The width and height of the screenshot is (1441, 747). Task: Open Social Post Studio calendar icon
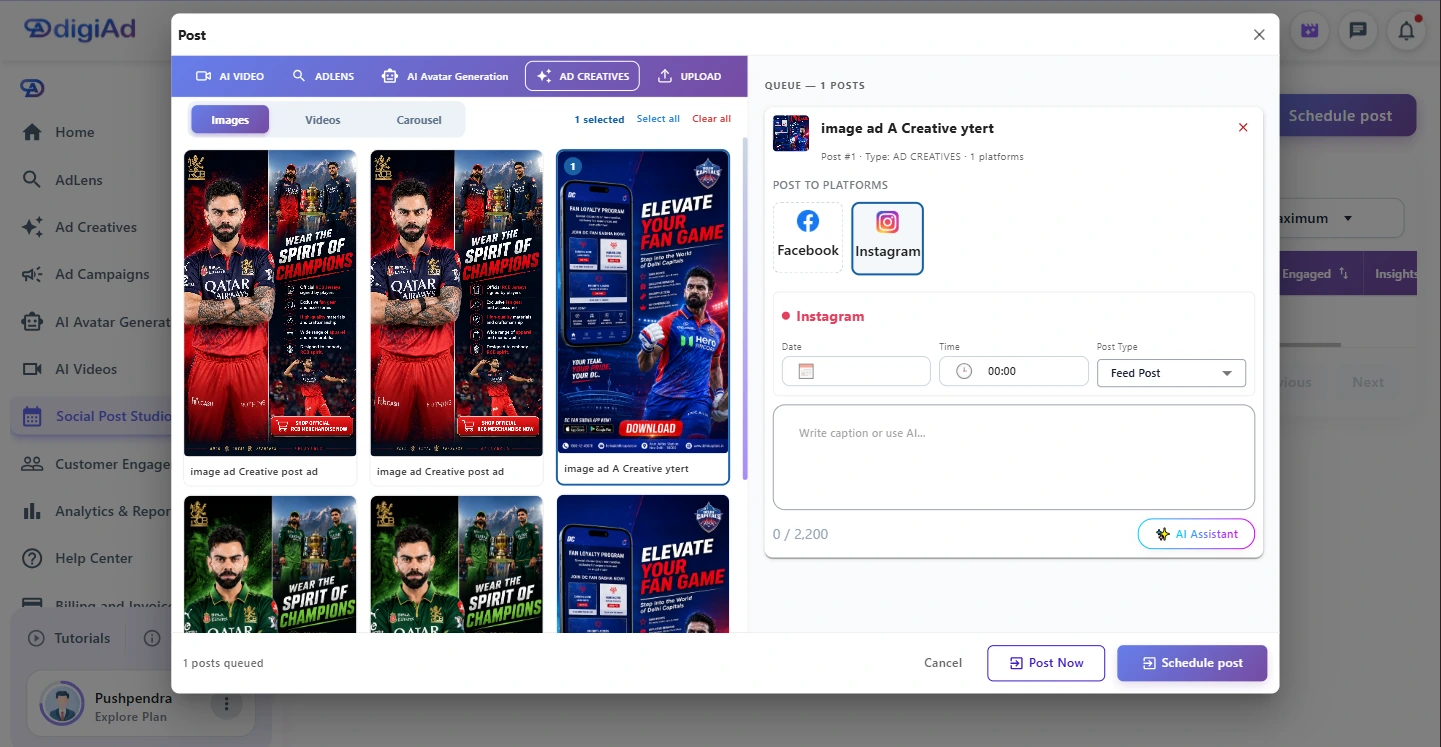(x=32, y=416)
